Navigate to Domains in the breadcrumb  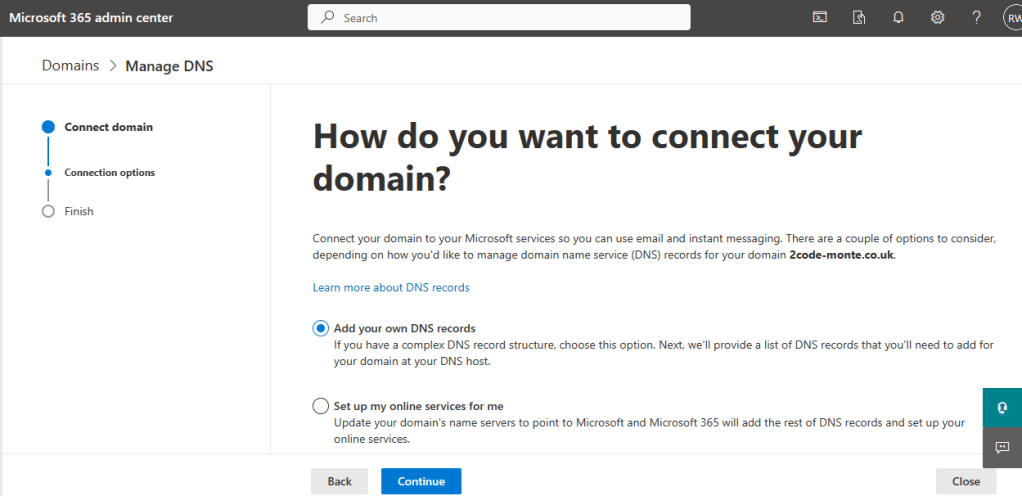coord(70,65)
